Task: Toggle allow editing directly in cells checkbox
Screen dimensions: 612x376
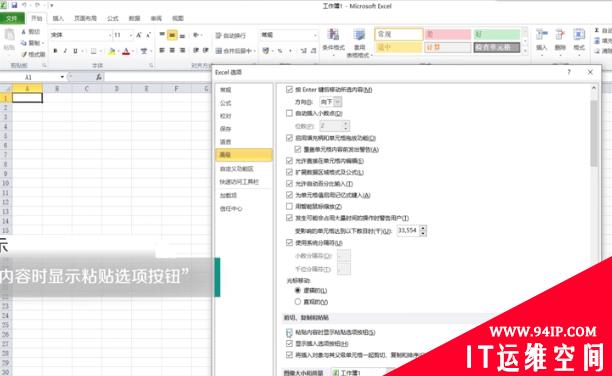Action: 289,160
